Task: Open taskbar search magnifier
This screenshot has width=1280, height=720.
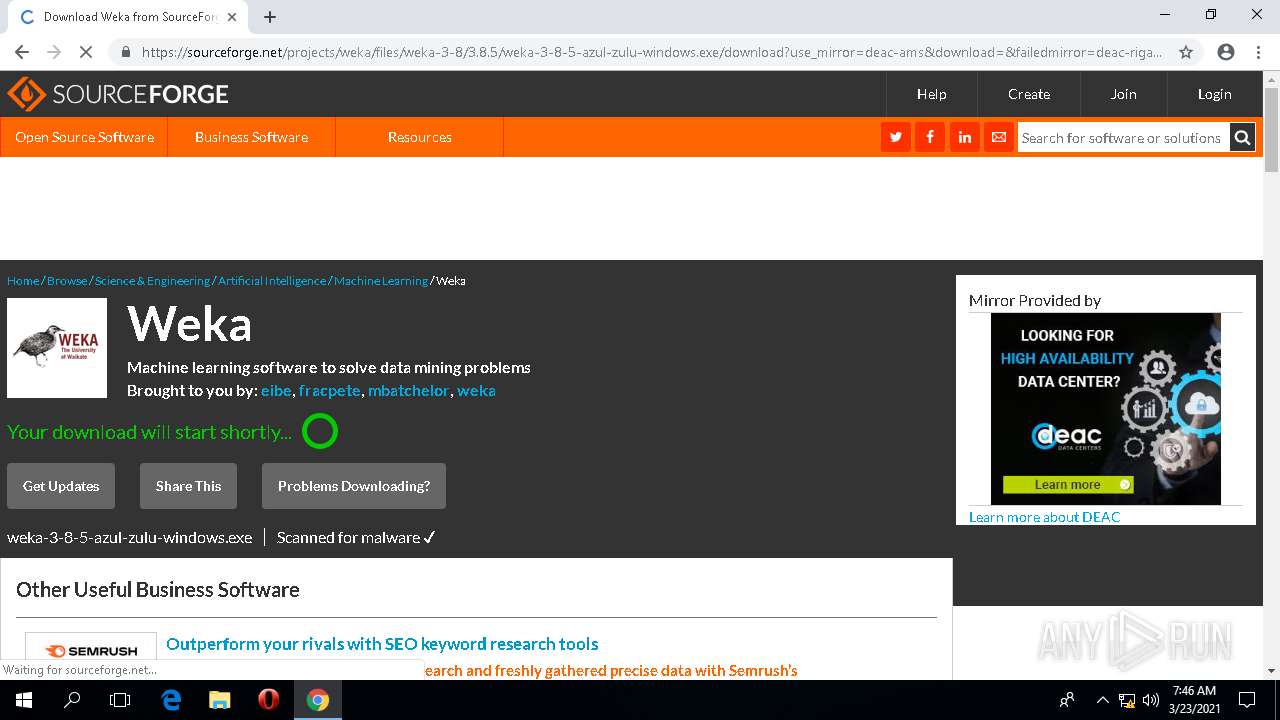Action: 72,700
